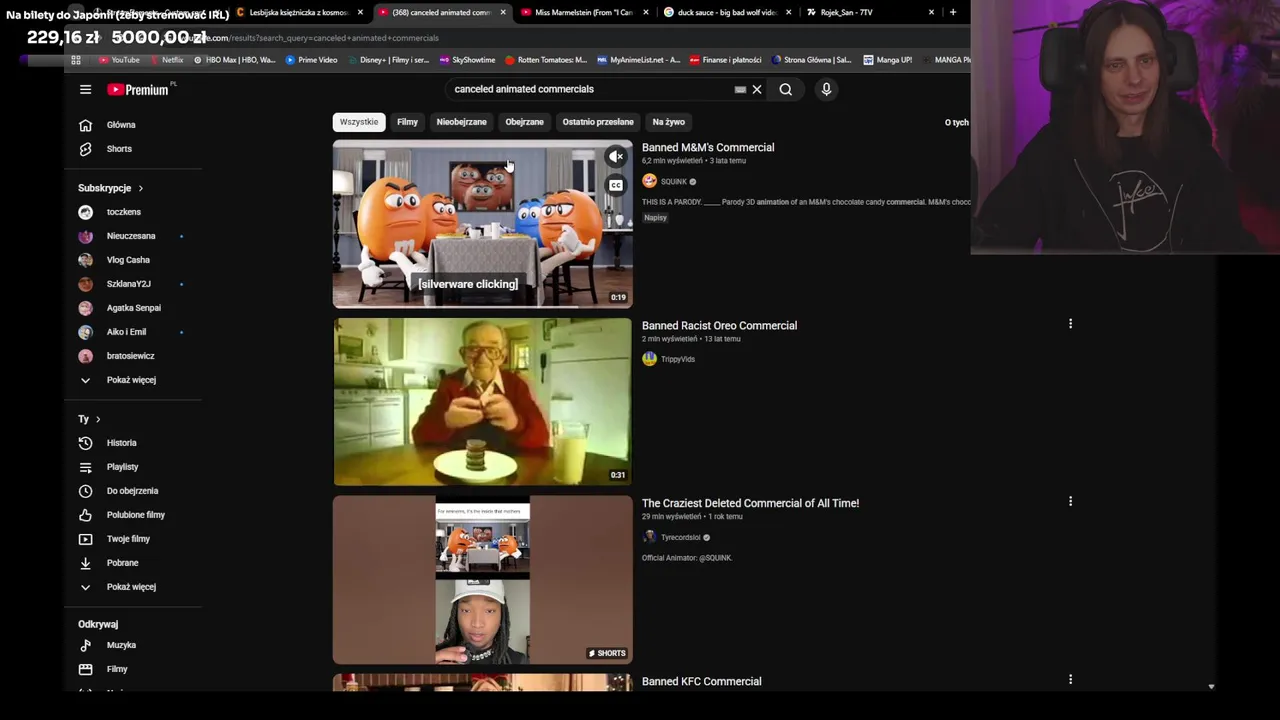1280x720 pixels.
Task: Open the Subskrypcje section chevron
Action: pyautogui.click(x=140, y=188)
